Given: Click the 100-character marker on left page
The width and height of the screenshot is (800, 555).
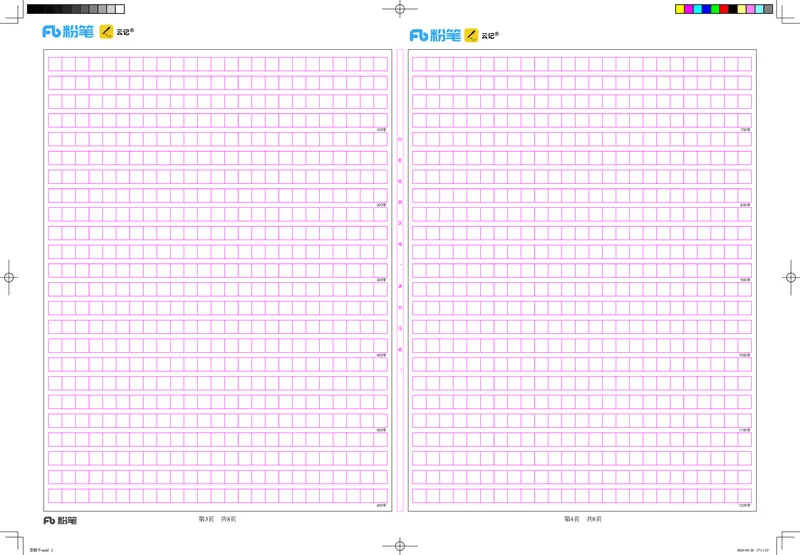Looking at the screenshot, I should click(381, 130).
